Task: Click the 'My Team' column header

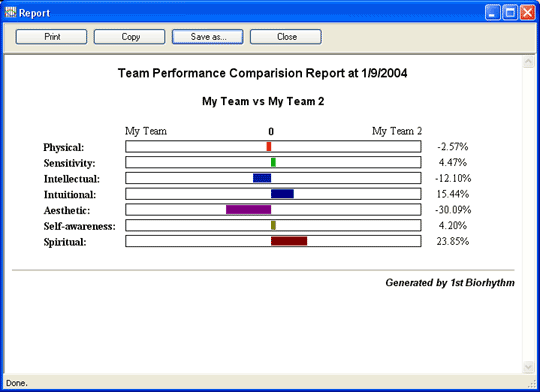Action: (x=146, y=131)
